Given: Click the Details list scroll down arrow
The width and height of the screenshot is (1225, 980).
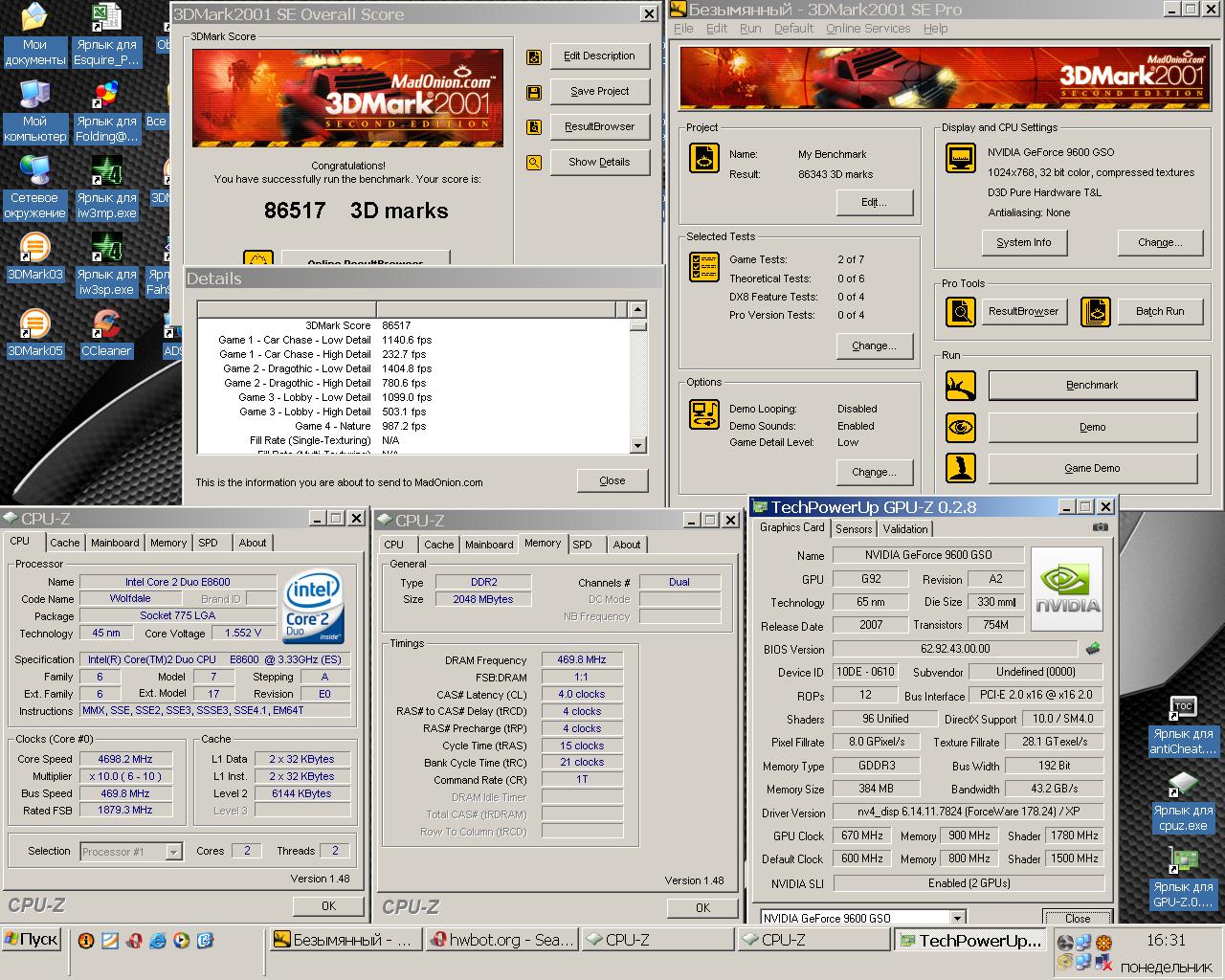Looking at the screenshot, I should pos(638,445).
